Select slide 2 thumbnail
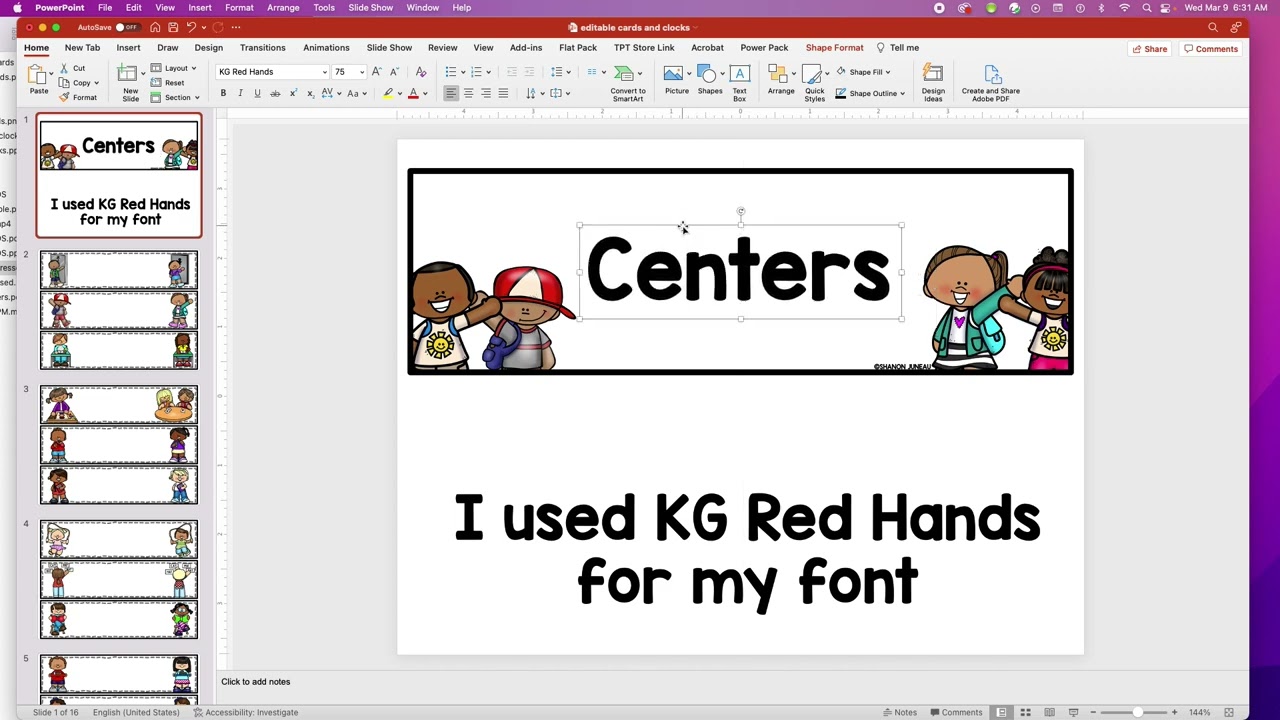The image size is (1280, 720). 119,310
